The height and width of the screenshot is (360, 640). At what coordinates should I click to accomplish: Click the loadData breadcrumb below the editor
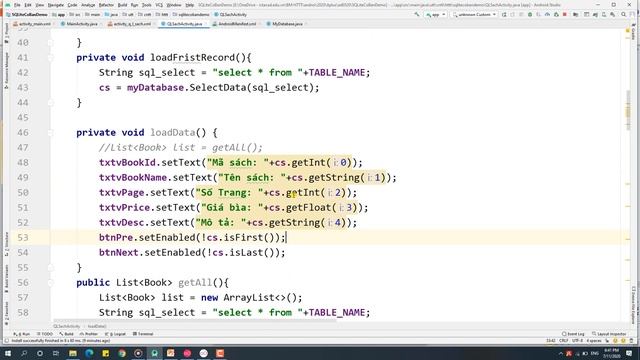(x=97, y=327)
